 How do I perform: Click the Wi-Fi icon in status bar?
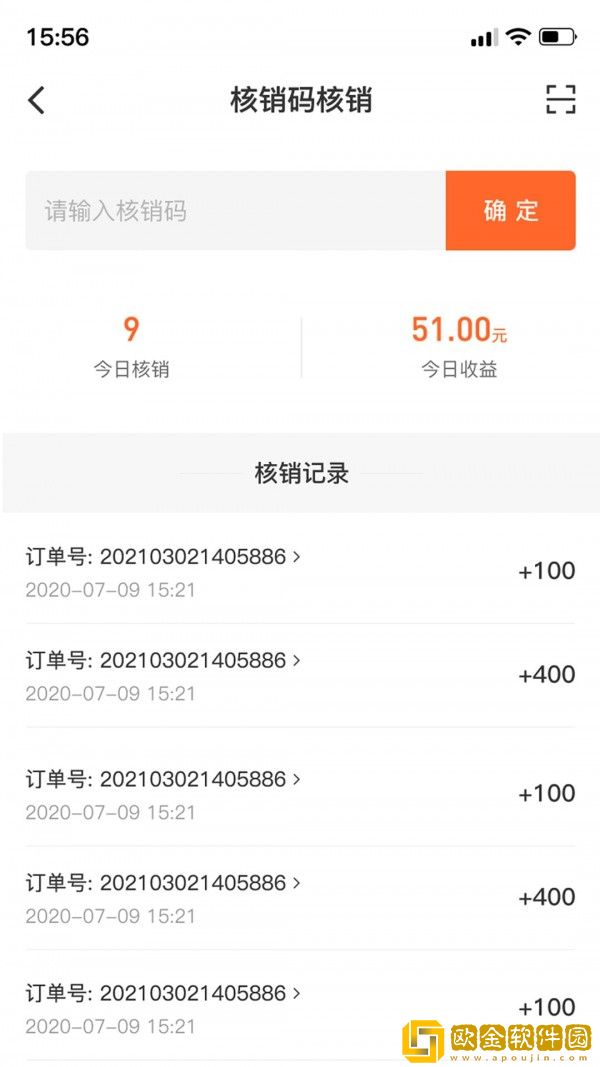click(x=516, y=36)
